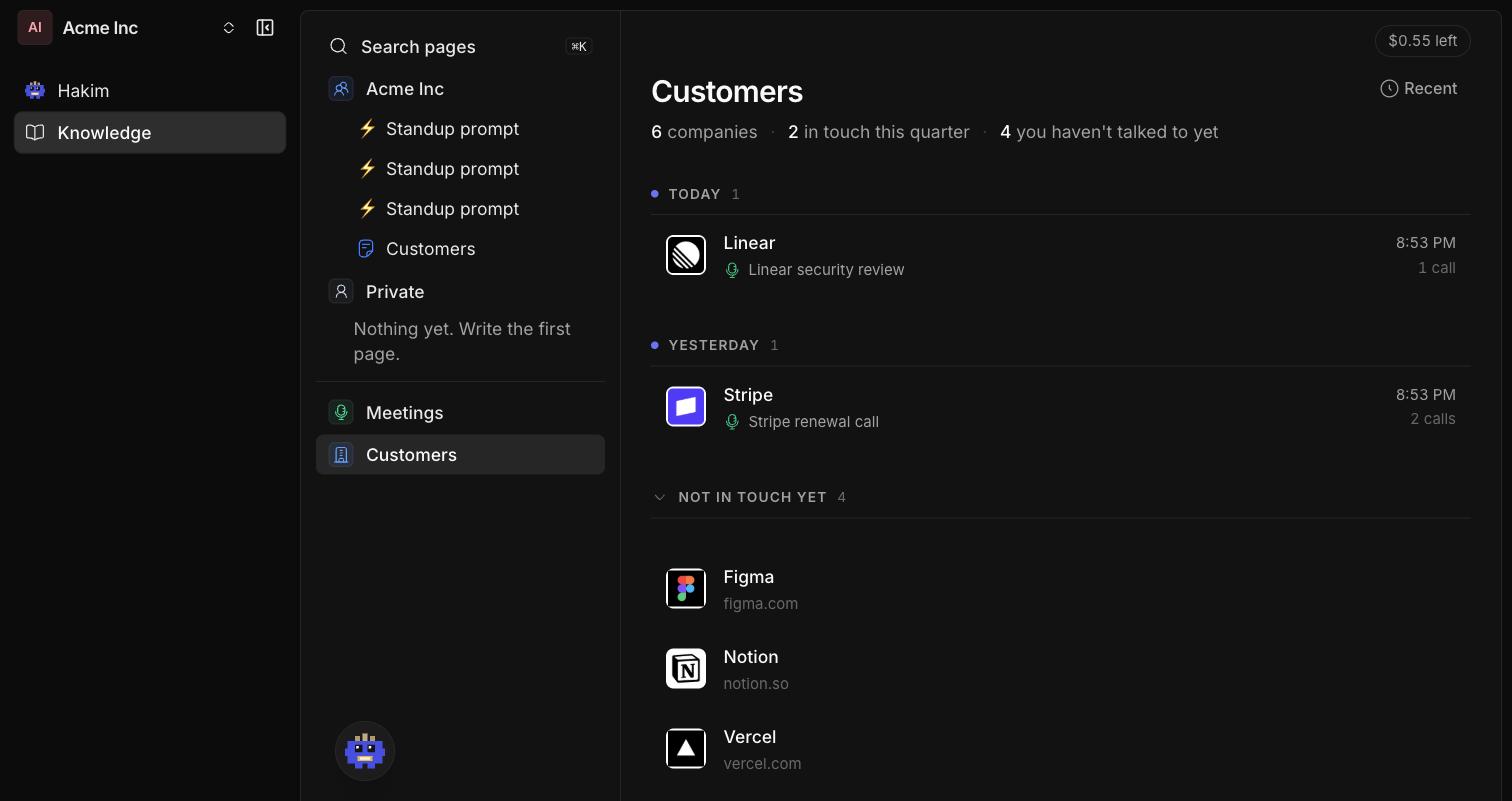Click the $0.55 left balance badge

pos(1422,41)
